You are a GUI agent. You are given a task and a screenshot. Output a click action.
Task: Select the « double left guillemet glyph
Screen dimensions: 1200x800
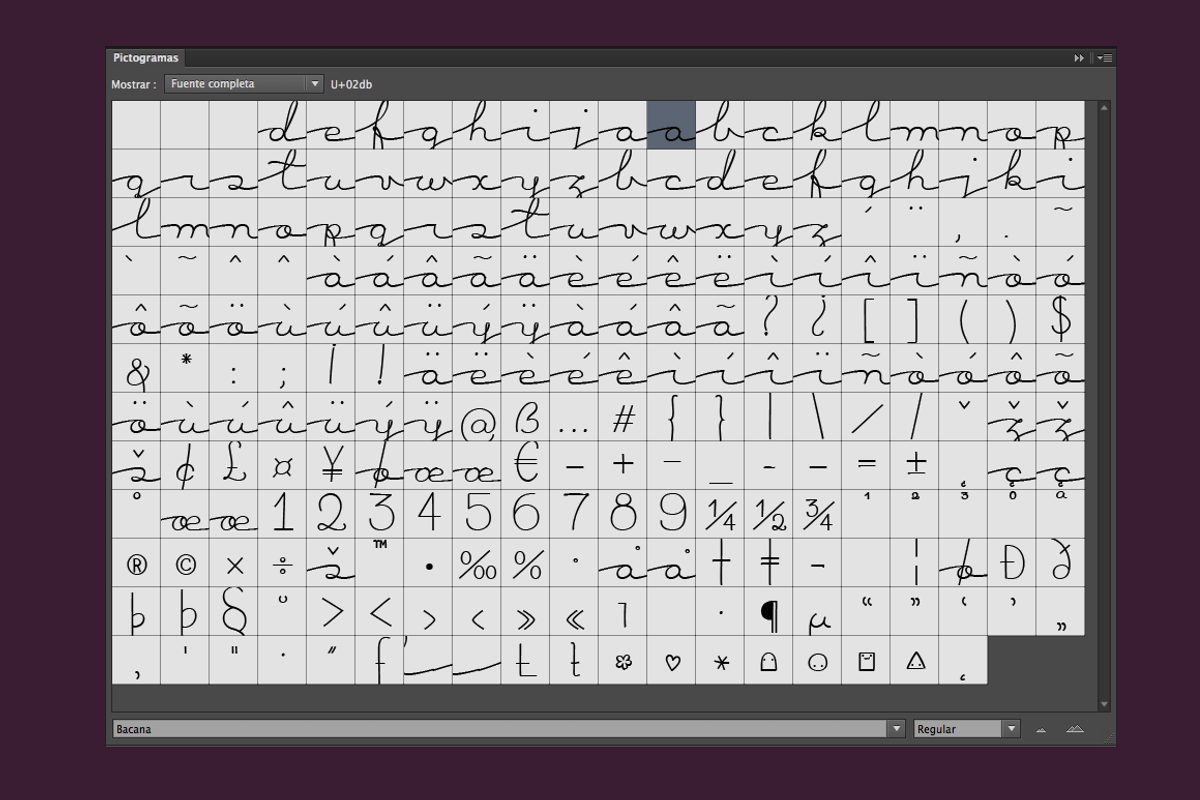[574, 612]
